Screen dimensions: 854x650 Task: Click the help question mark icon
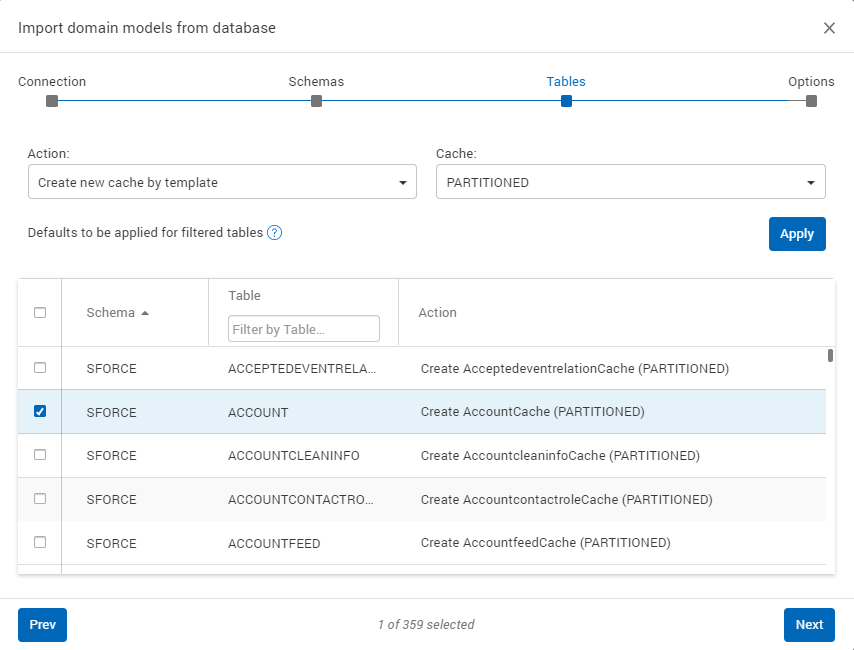[275, 233]
